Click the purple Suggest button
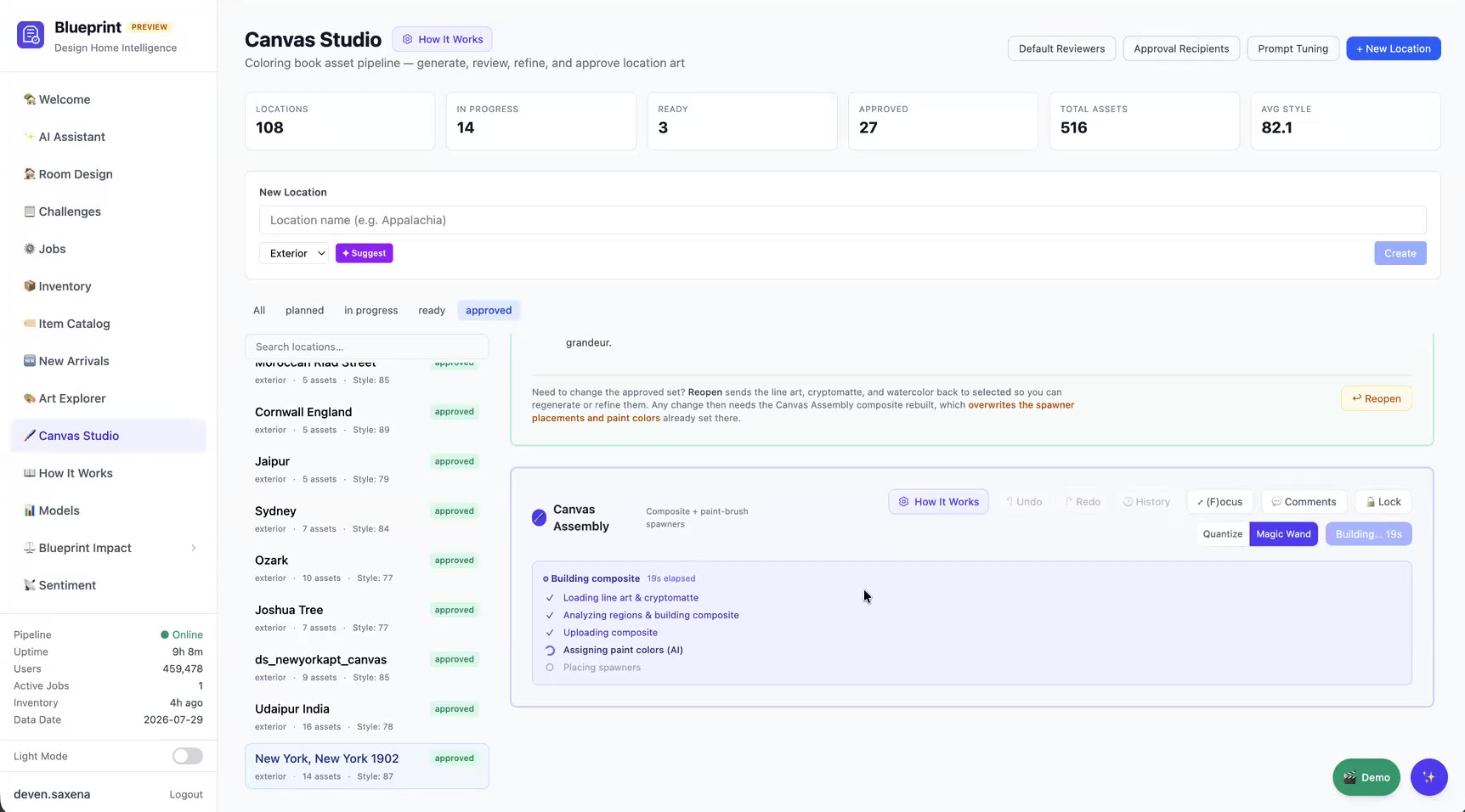This screenshot has width=1465, height=812. (364, 253)
